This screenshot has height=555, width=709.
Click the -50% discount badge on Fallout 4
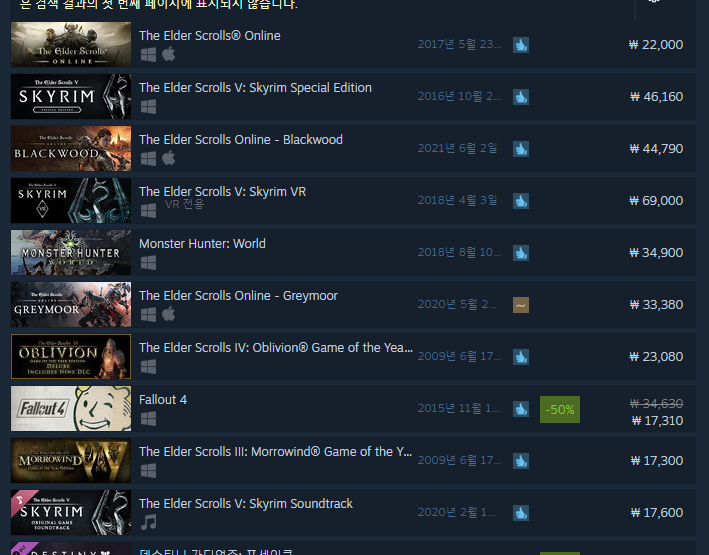tap(560, 409)
